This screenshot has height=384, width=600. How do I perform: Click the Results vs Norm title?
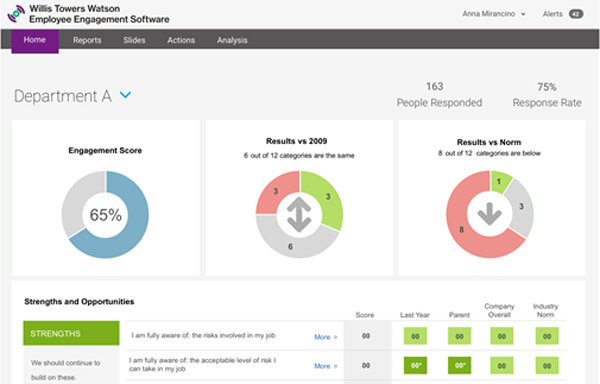489,142
